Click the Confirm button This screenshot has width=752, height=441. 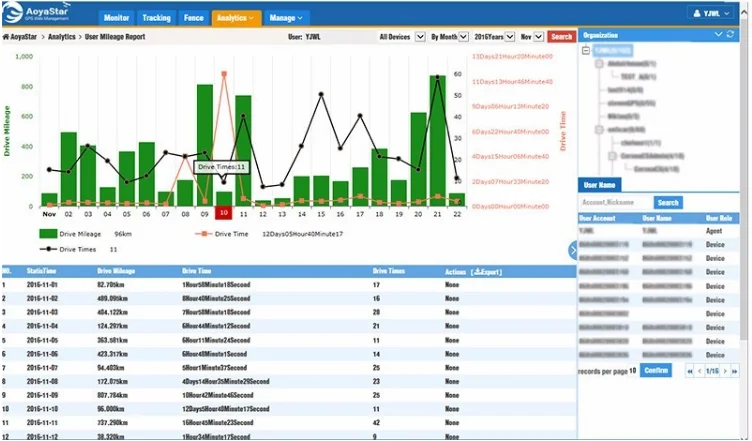point(656,371)
